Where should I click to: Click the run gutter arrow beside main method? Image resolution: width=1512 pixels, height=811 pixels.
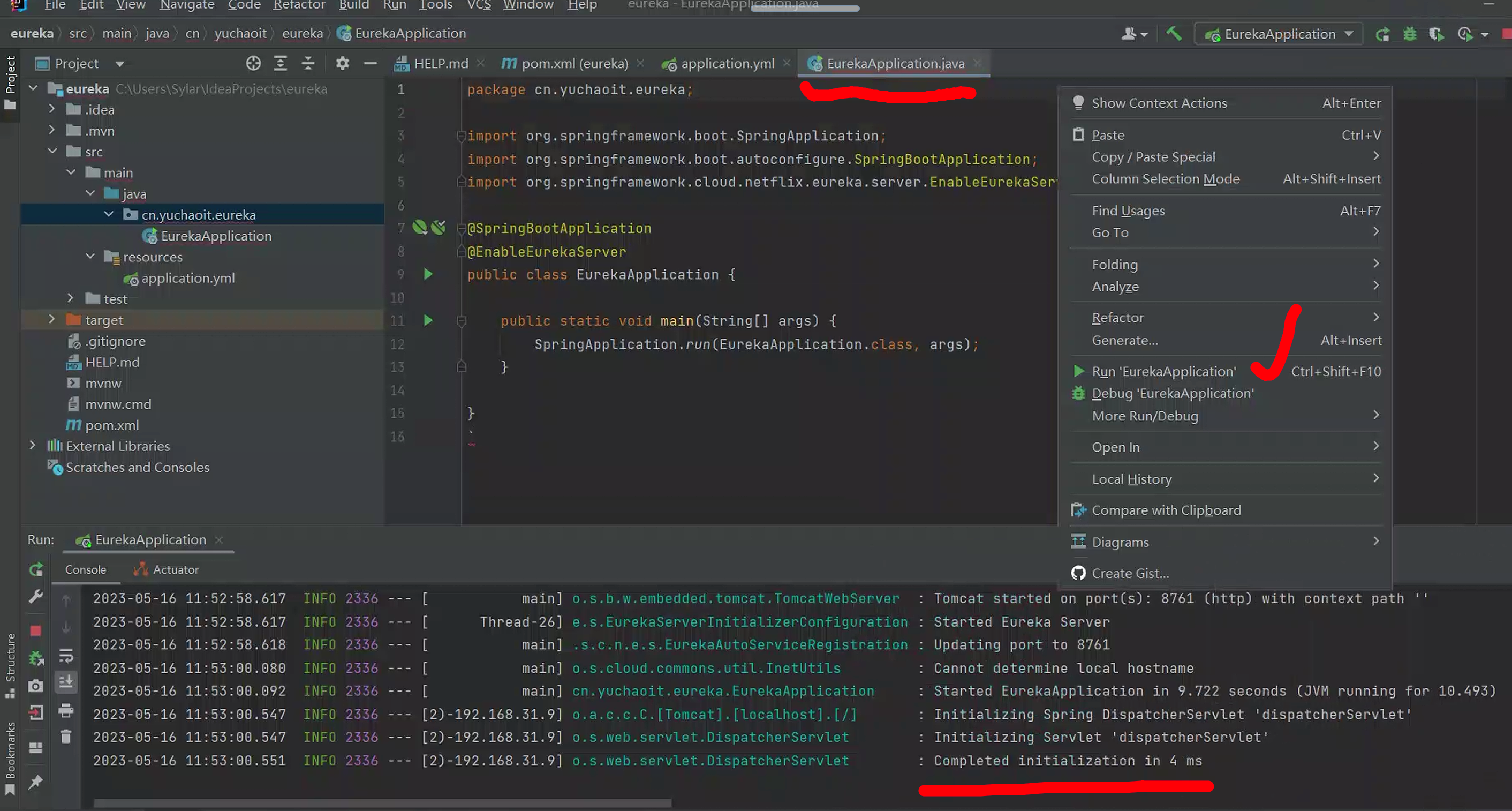[428, 321]
